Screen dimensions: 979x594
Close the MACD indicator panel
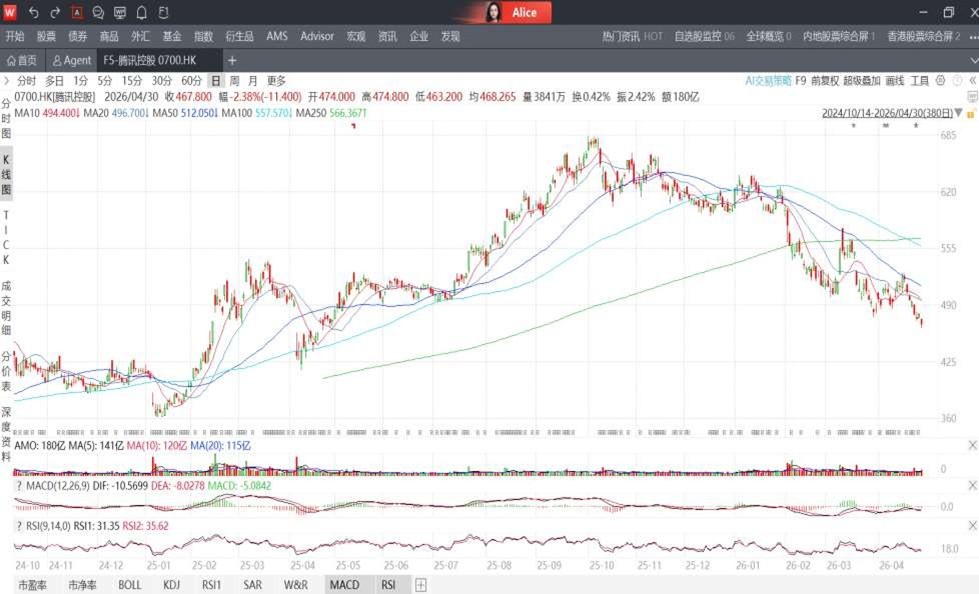pyautogui.click(x=972, y=485)
